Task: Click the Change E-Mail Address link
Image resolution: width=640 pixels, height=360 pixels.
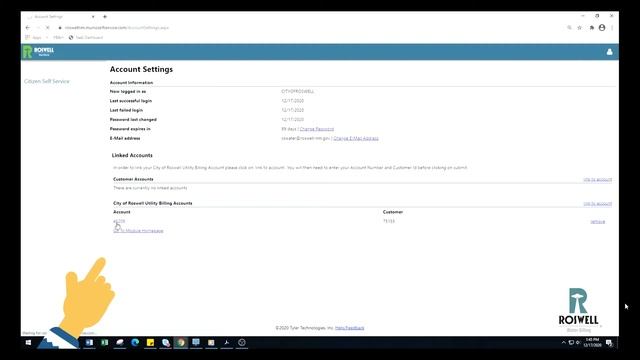Action: (x=356, y=138)
